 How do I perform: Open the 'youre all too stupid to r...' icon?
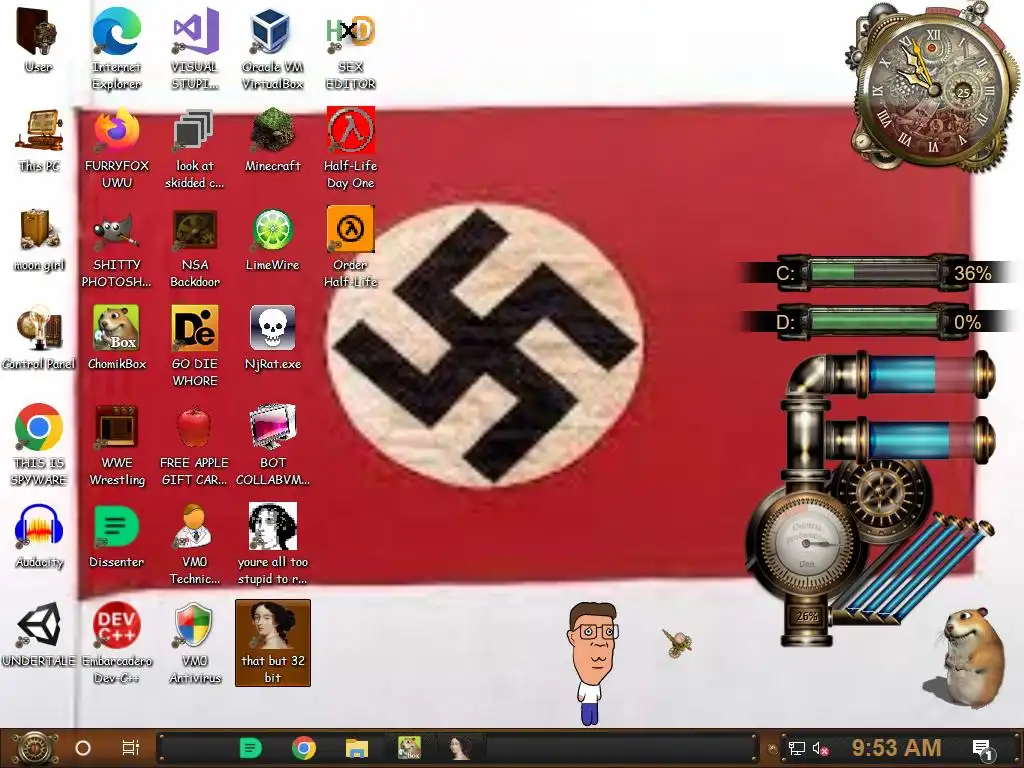(x=272, y=544)
